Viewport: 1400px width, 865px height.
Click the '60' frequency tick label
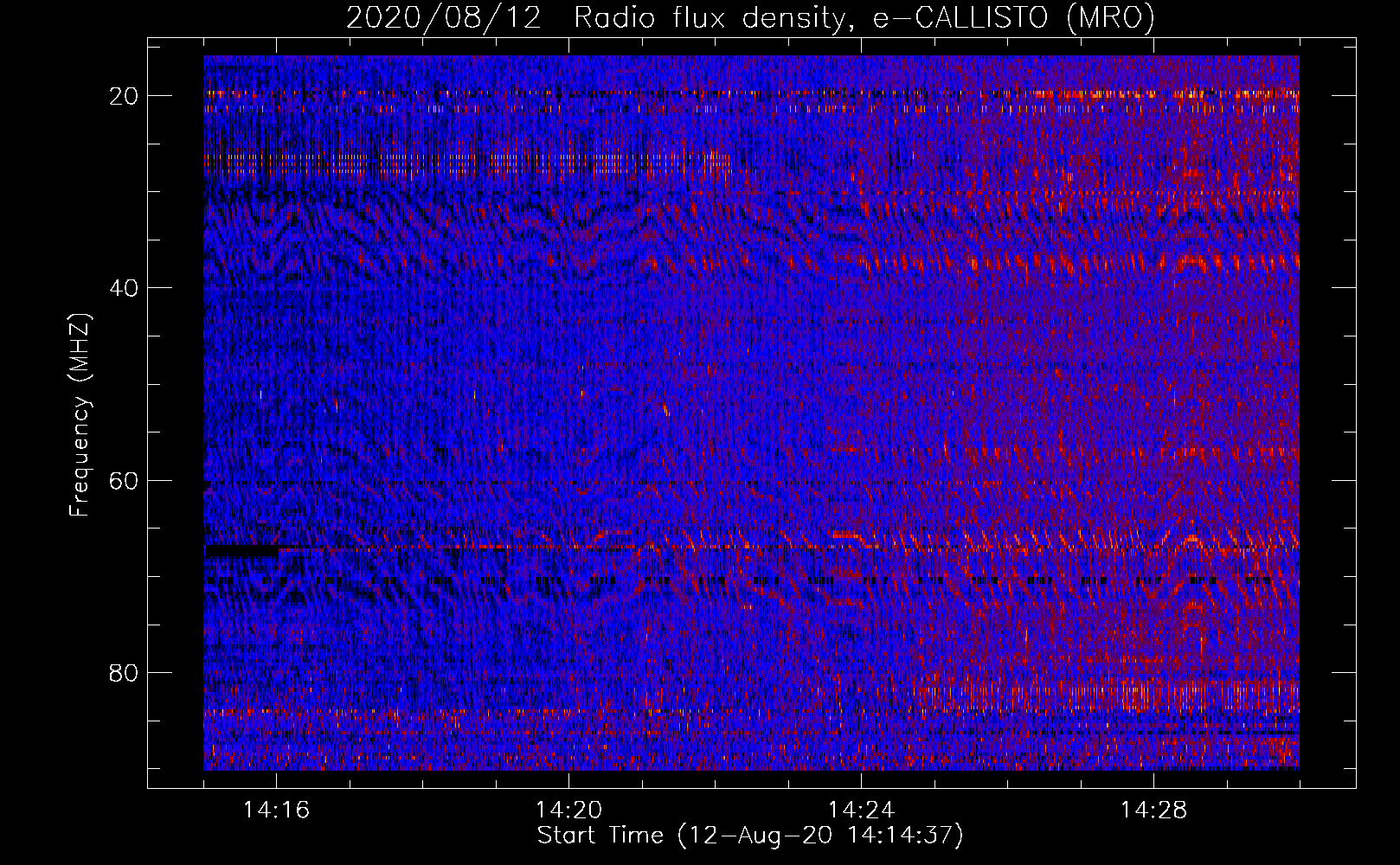pyautogui.click(x=124, y=480)
